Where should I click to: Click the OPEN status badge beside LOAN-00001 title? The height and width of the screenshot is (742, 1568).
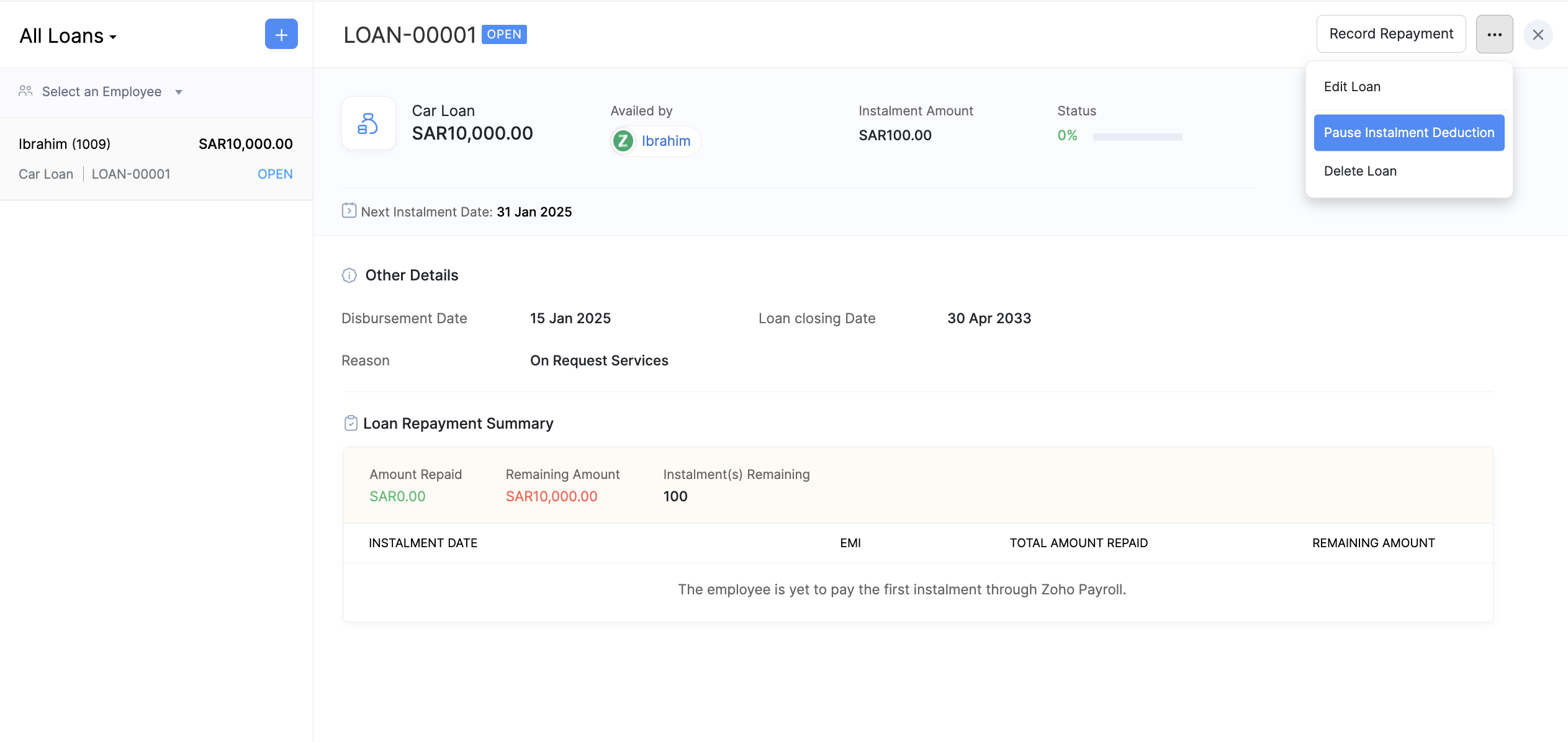tap(504, 34)
